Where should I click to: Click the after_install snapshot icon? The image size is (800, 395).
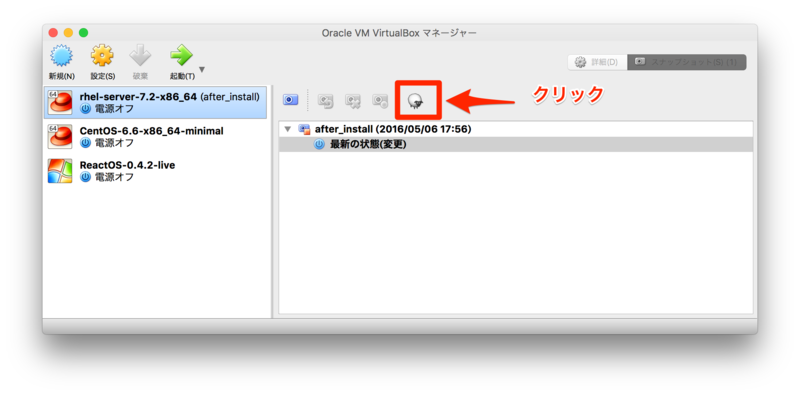(305, 129)
